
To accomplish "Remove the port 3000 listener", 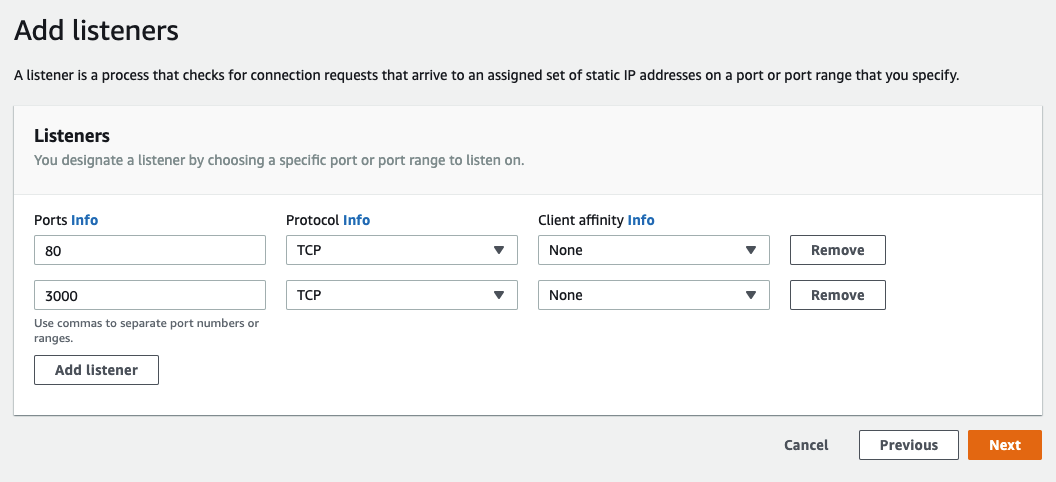I will pos(837,295).
